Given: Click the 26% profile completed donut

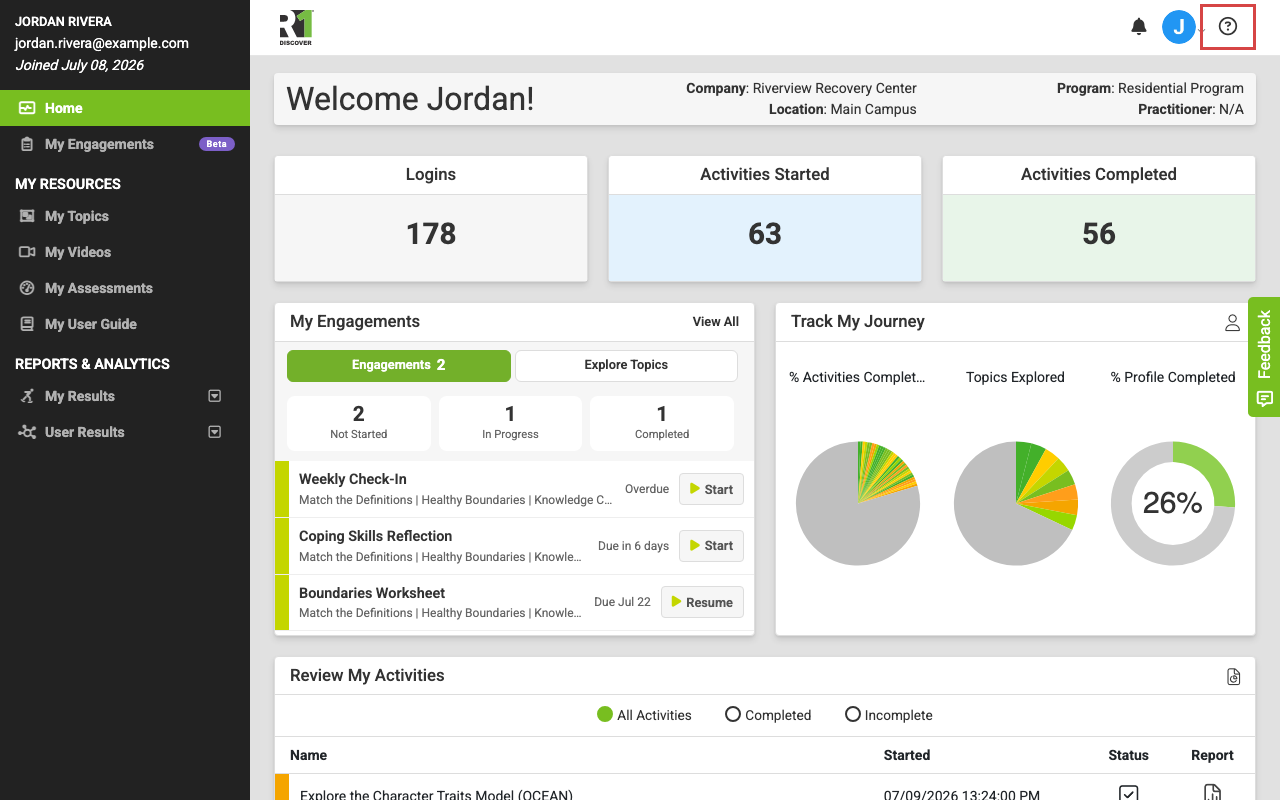Looking at the screenshot, I should pos(1173,503).
